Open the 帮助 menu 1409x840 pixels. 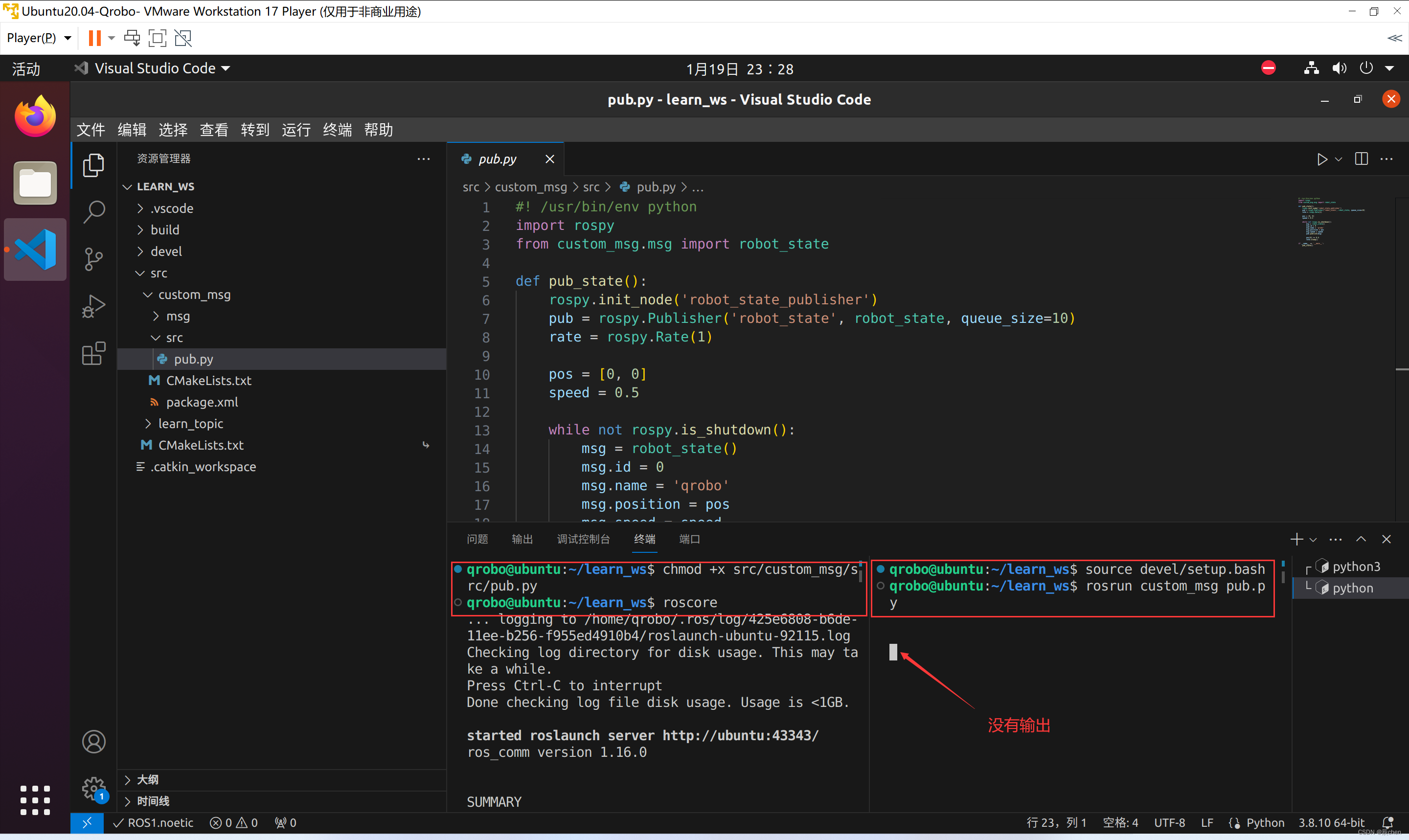click(378, 130)
